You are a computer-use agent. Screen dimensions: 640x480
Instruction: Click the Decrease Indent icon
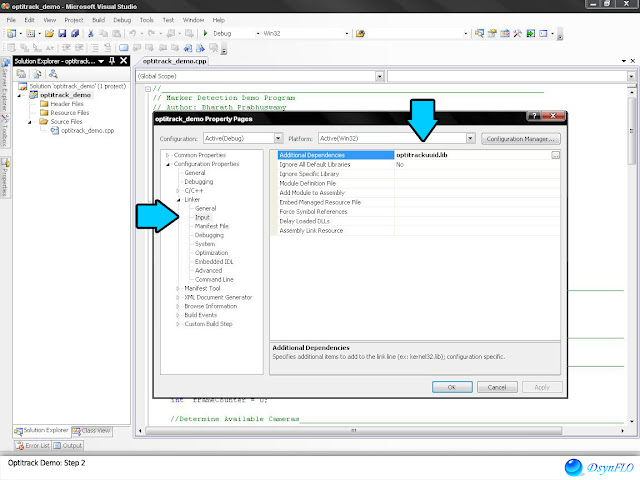(x=66, y=48)
